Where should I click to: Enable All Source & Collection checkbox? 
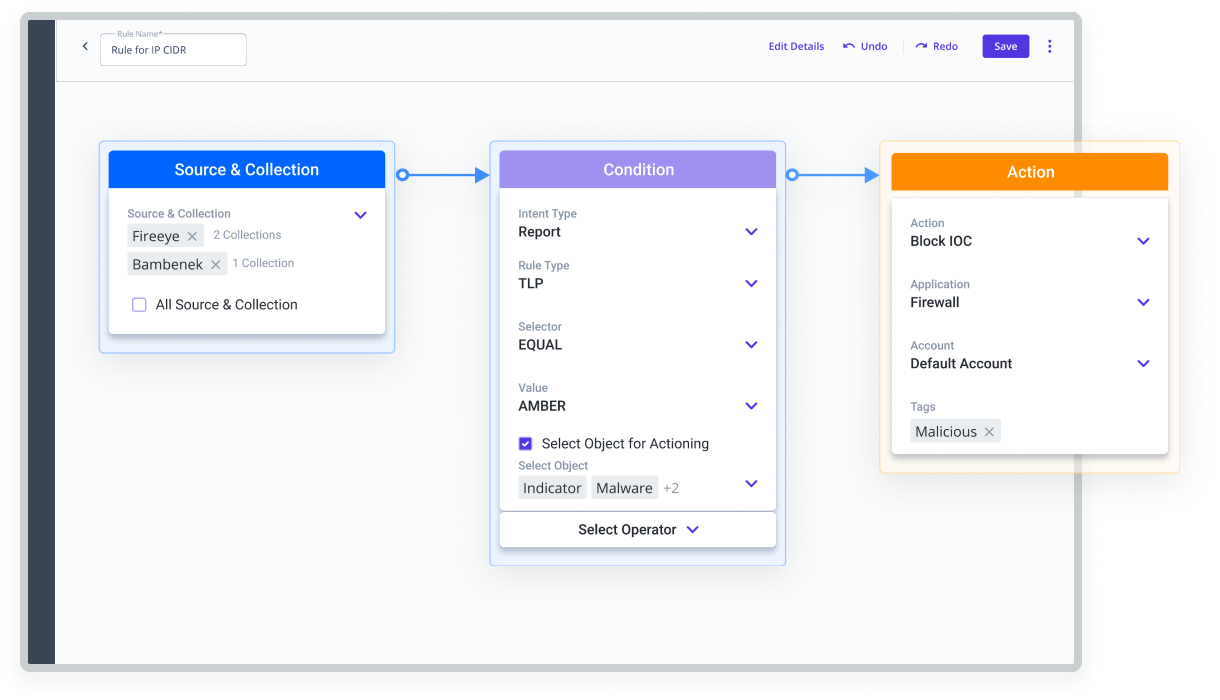pyautogui.click(x=140, y=305)
